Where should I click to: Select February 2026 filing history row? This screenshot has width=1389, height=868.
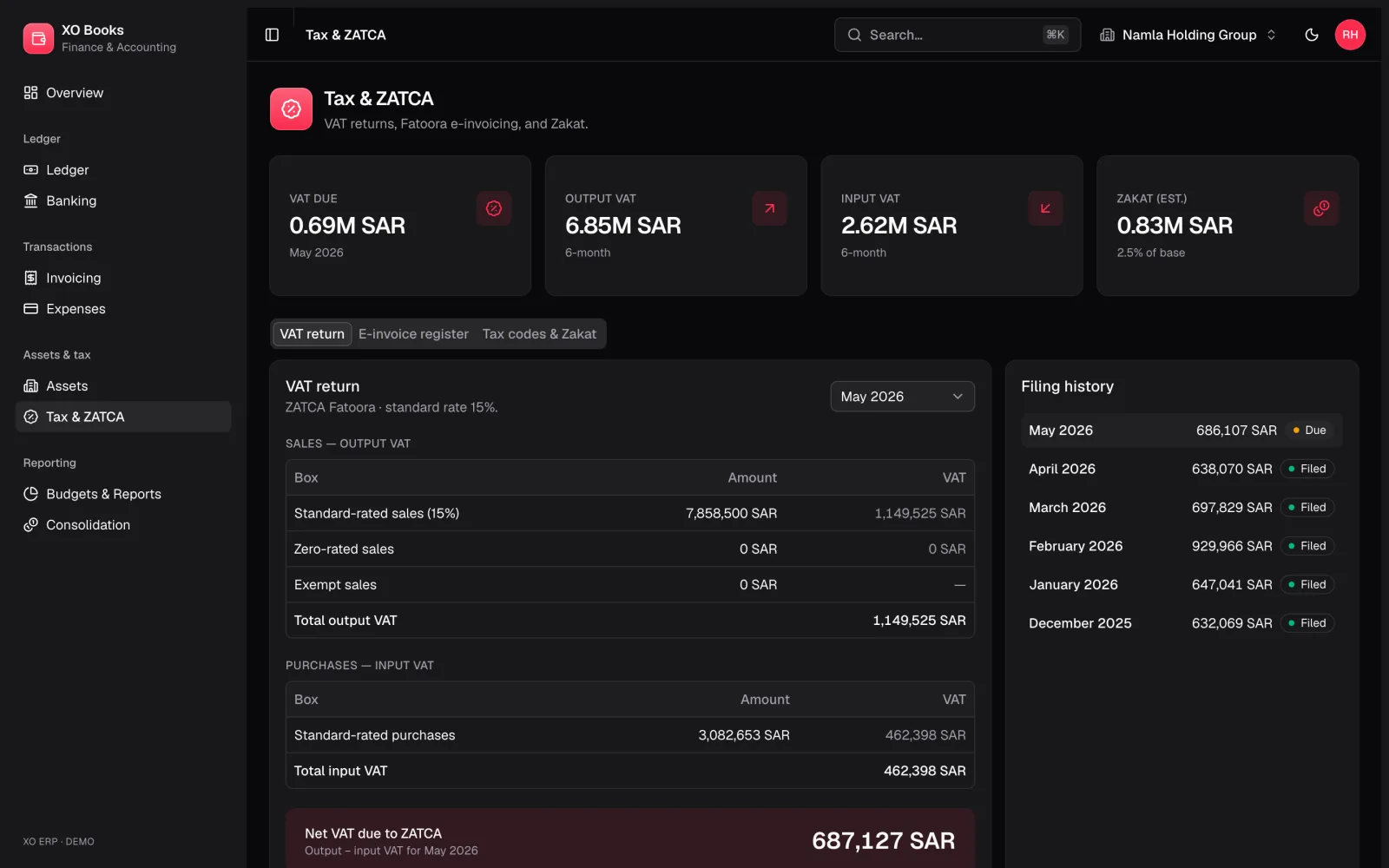tap(1182, 546)
